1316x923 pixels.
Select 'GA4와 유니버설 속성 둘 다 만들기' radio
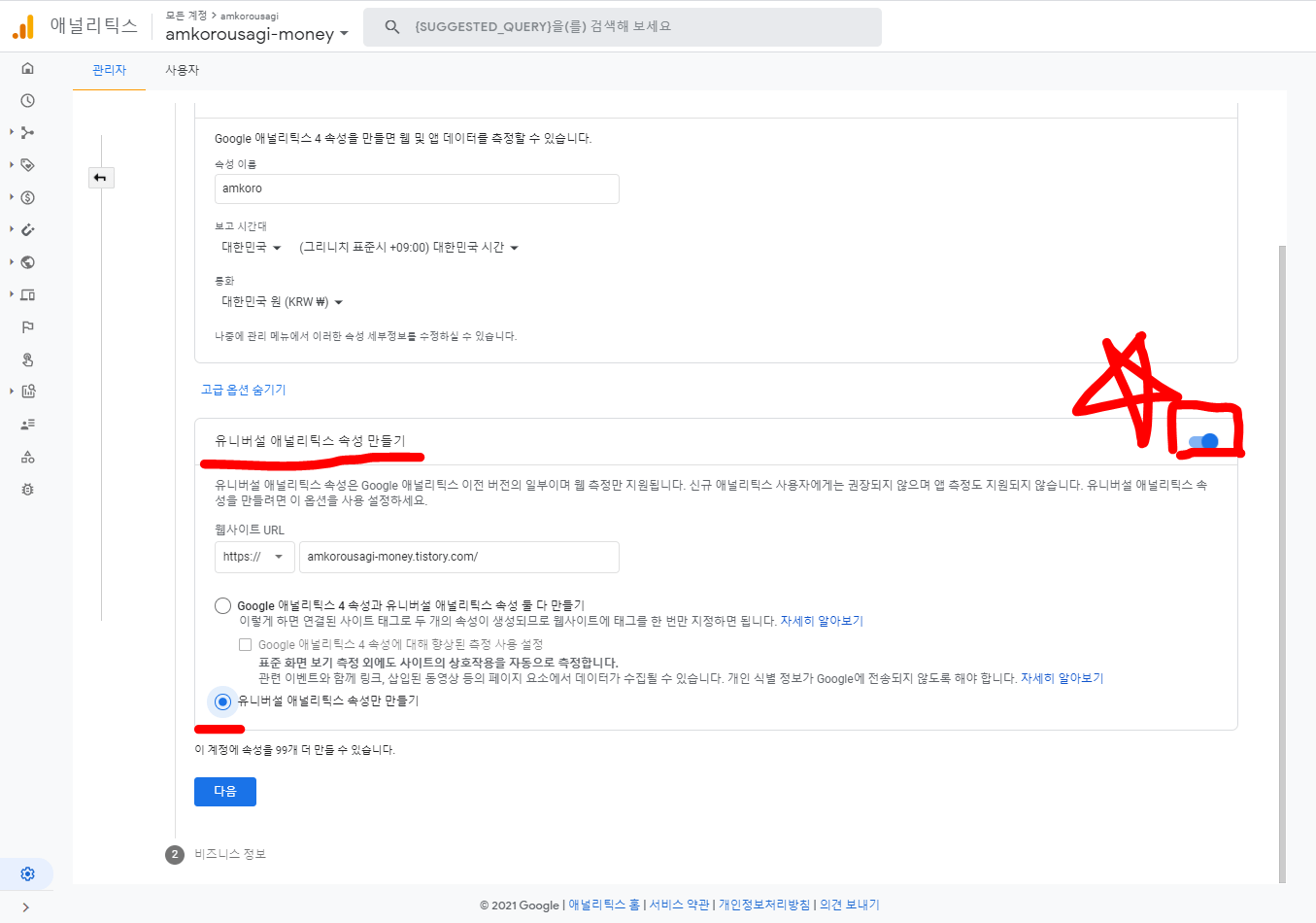tap(222, 605)
